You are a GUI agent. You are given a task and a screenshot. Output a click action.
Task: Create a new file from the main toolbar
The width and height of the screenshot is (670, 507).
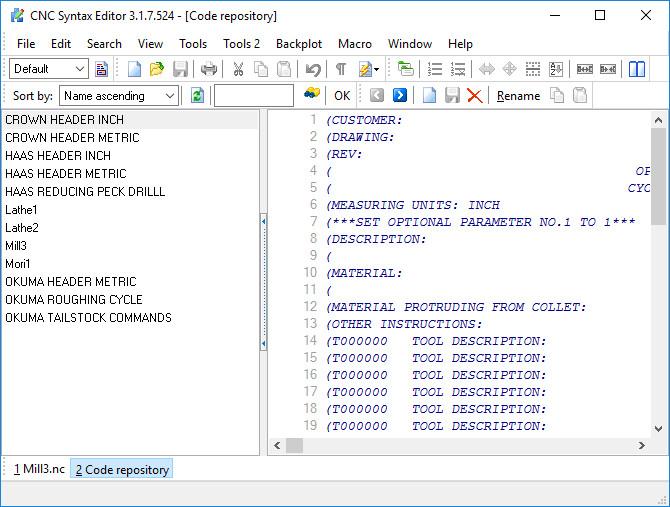point(134,69)
